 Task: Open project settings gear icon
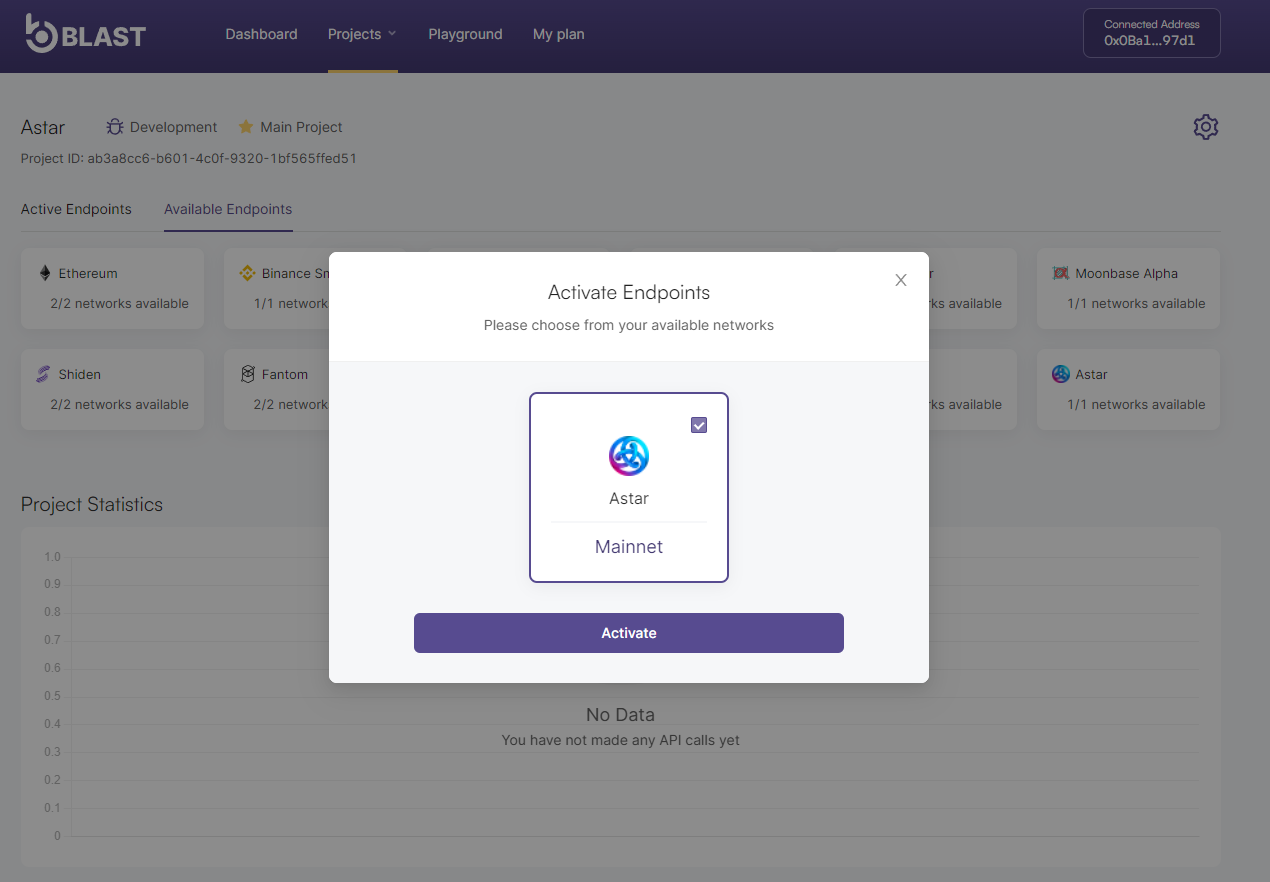coord(1205,127)
